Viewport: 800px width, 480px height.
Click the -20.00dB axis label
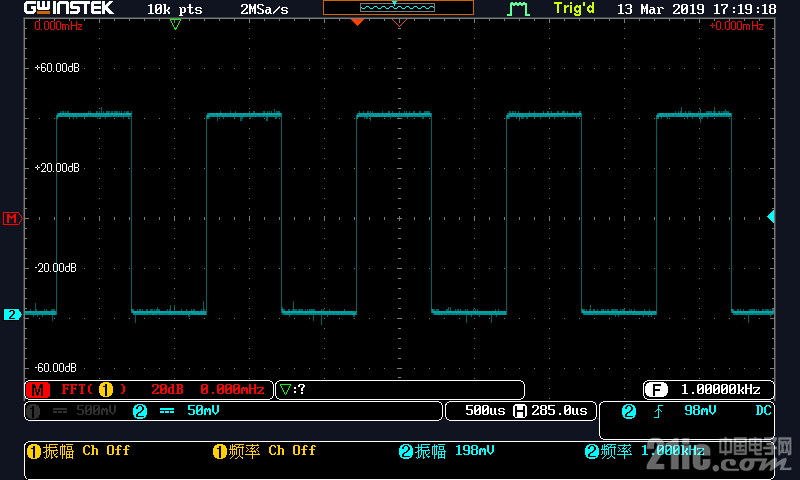pyautogui.click(x=56, y=268)
